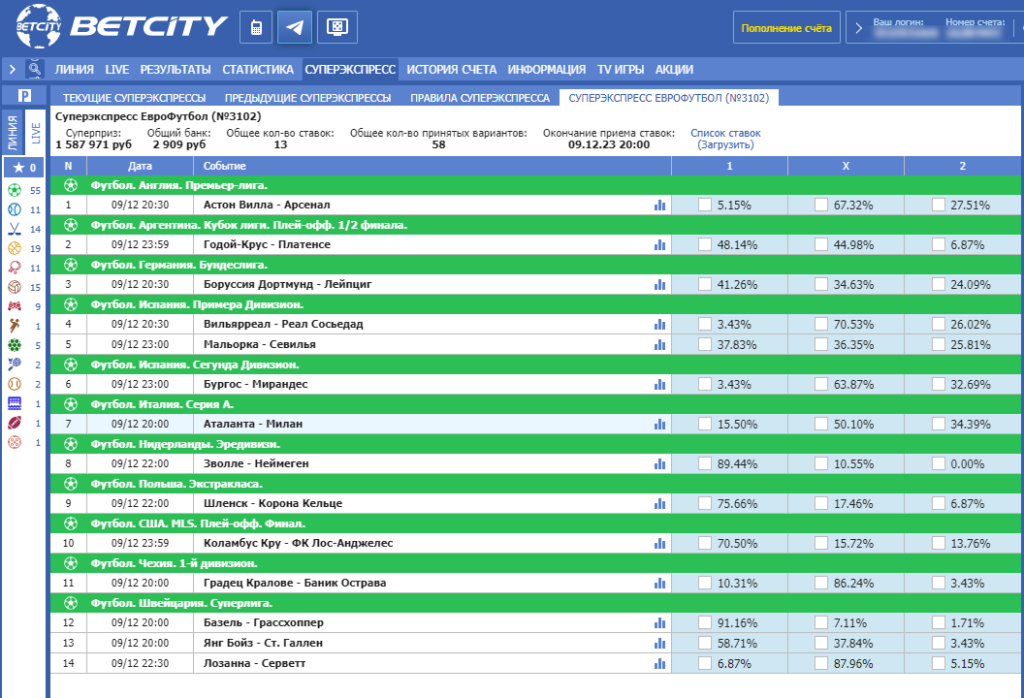The height and width of the screenshot is (698, 1024).
Task: Click event Янг Бойз - Ст. Галлен
Action: tap(263, 642)
